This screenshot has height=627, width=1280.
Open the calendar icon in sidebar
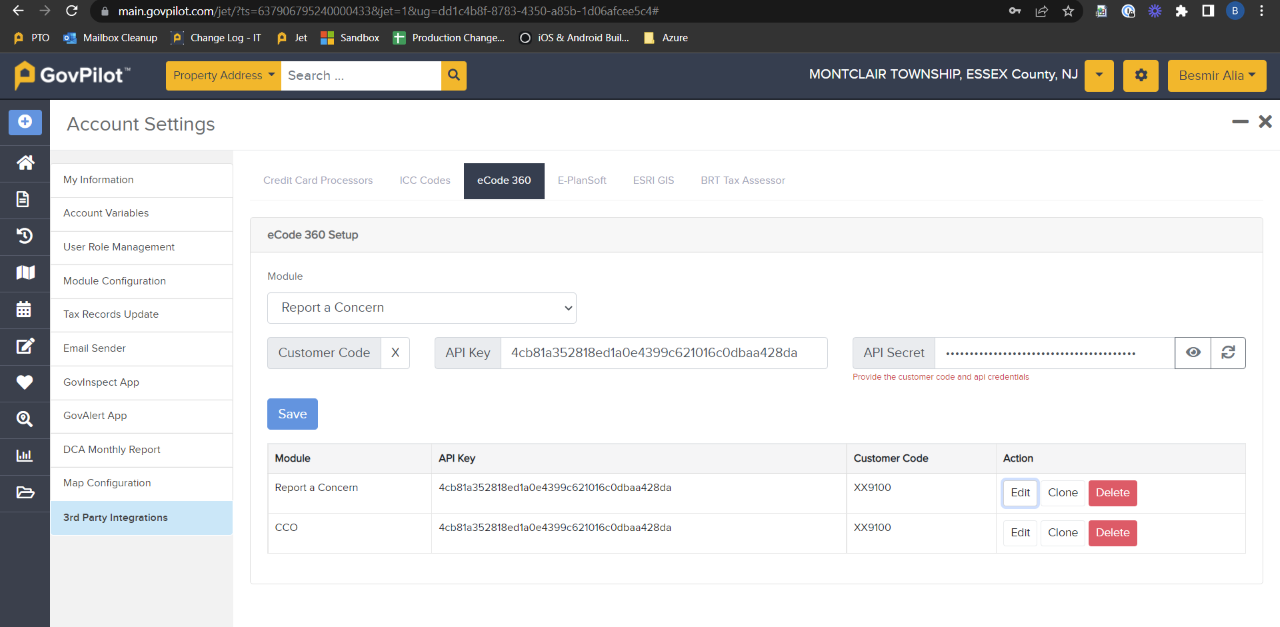click(25, 309)
